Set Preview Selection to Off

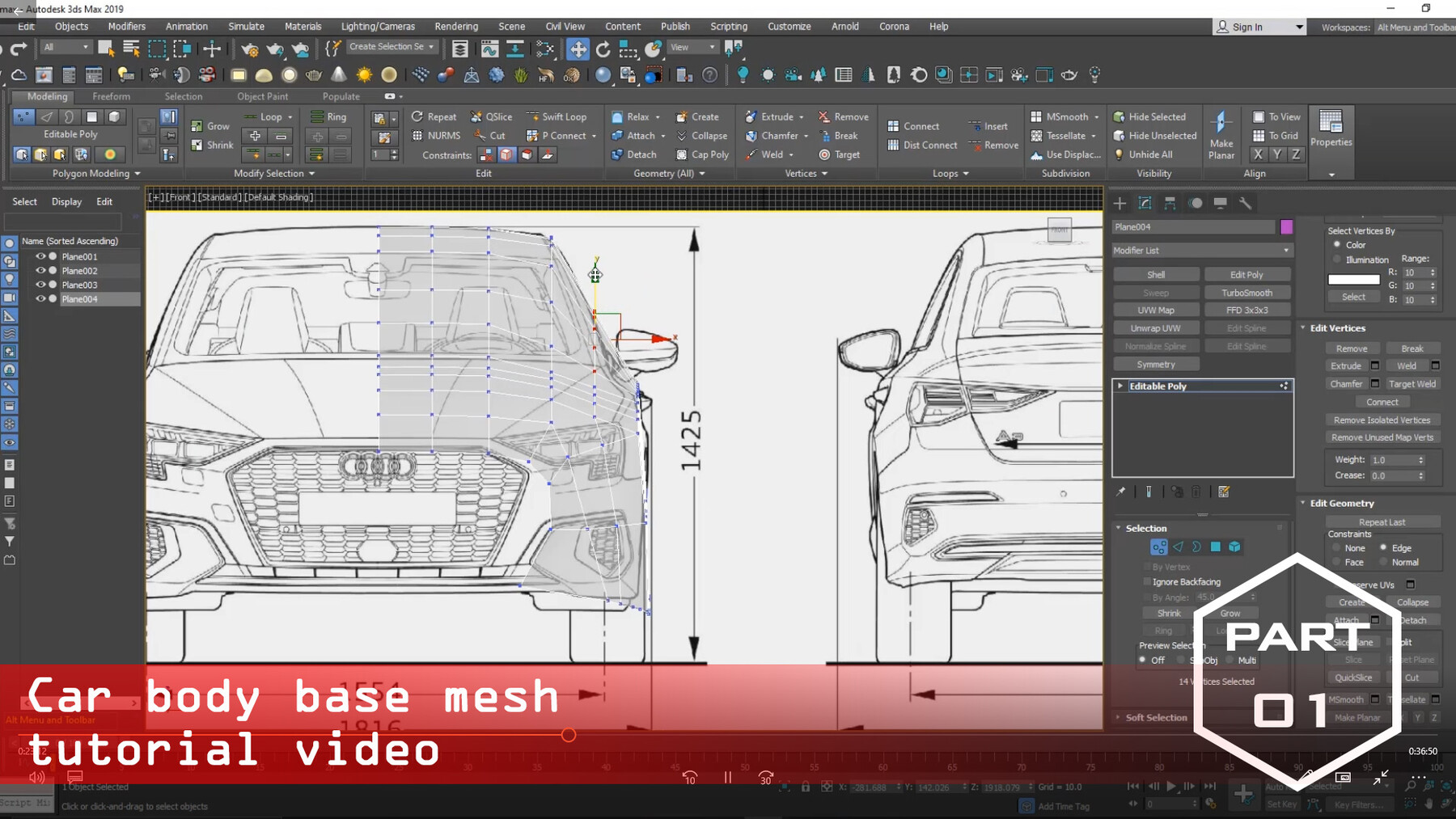click(1142, 660)
